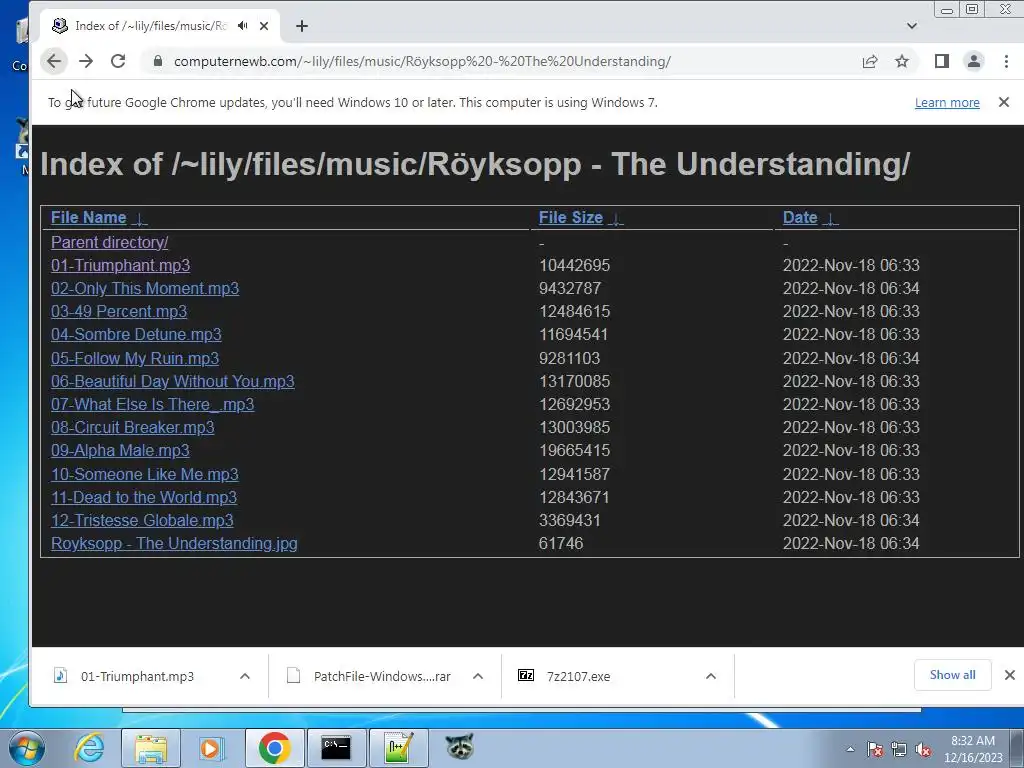
Task: Click Show all downloads button
Action: 952,675
